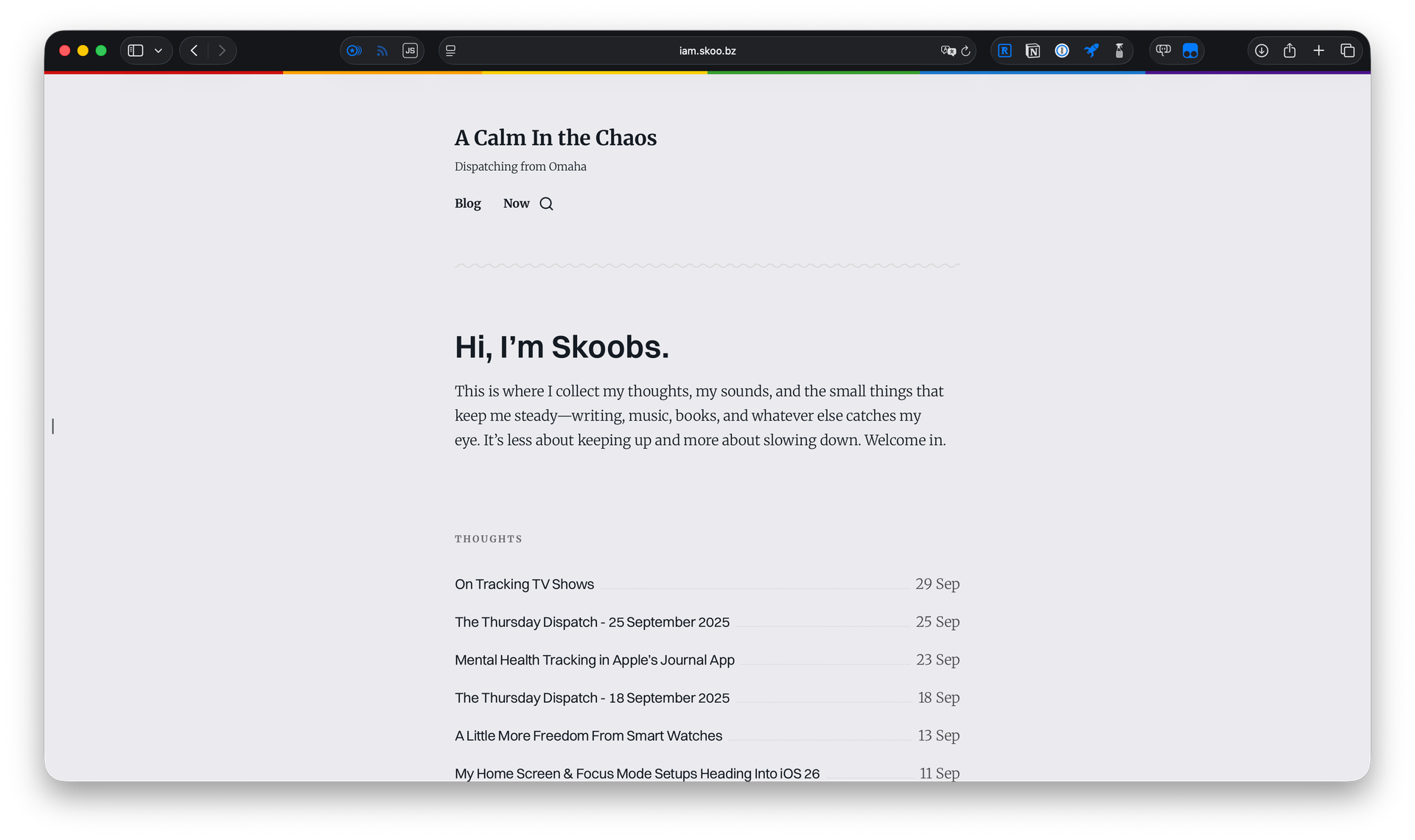Screen dimensions: 1415x840
Task: Click the rocket extension icon
Action: [x=1091, y=51]
